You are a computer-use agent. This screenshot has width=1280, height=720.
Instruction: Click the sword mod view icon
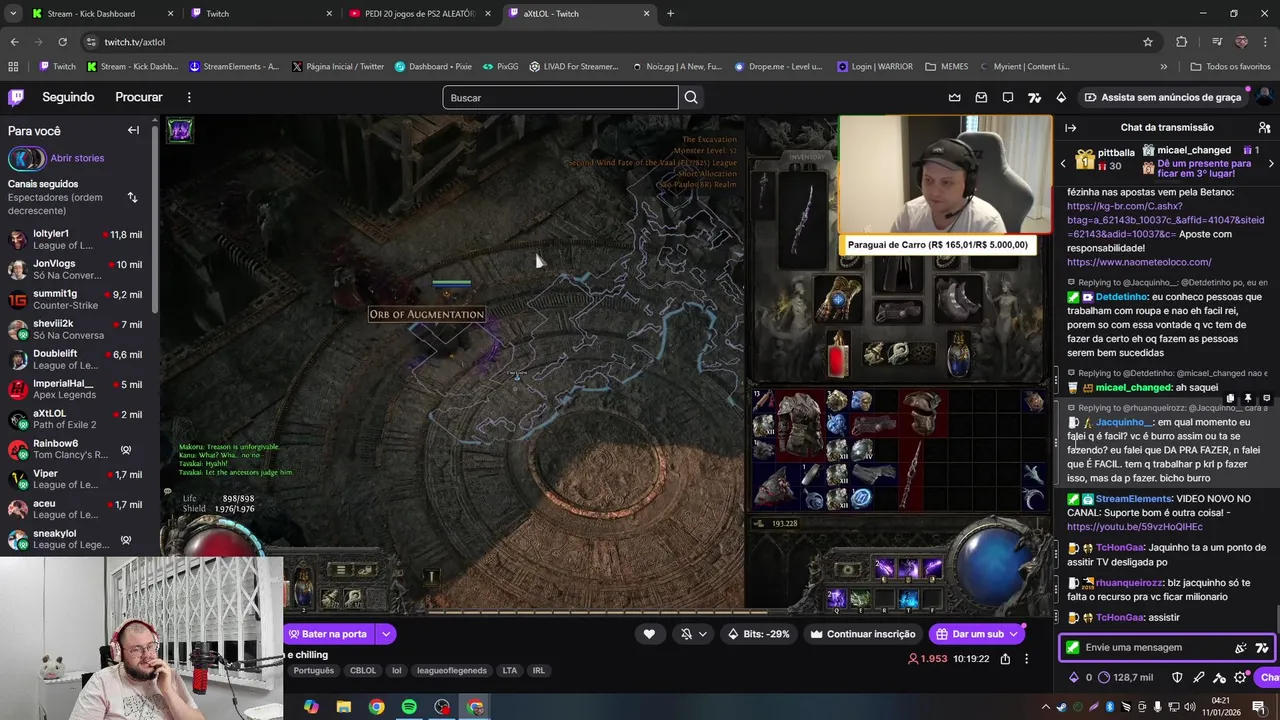pos(1198,677)
